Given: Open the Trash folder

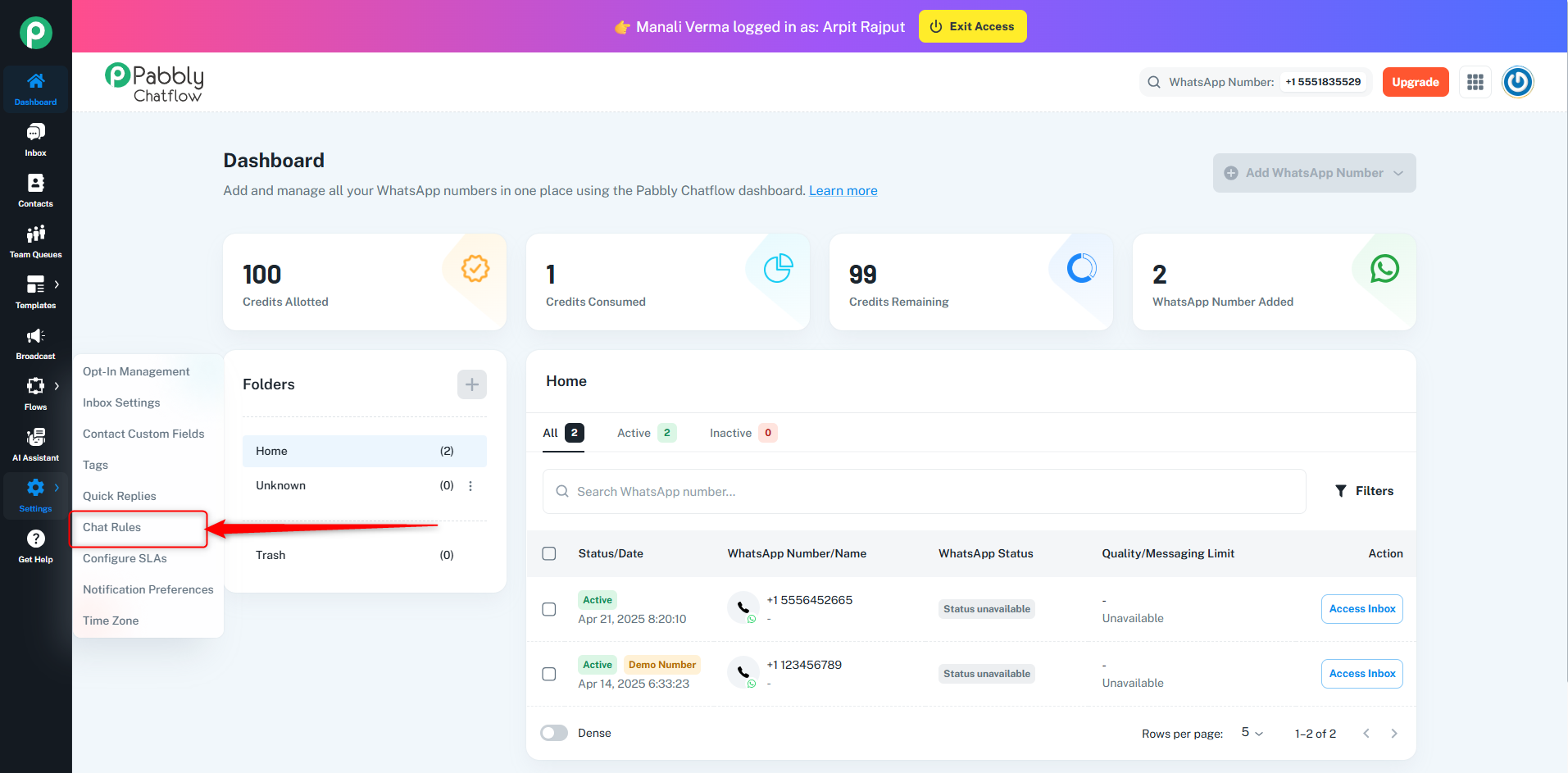Looking at the screenshot, I should [365, 555].
